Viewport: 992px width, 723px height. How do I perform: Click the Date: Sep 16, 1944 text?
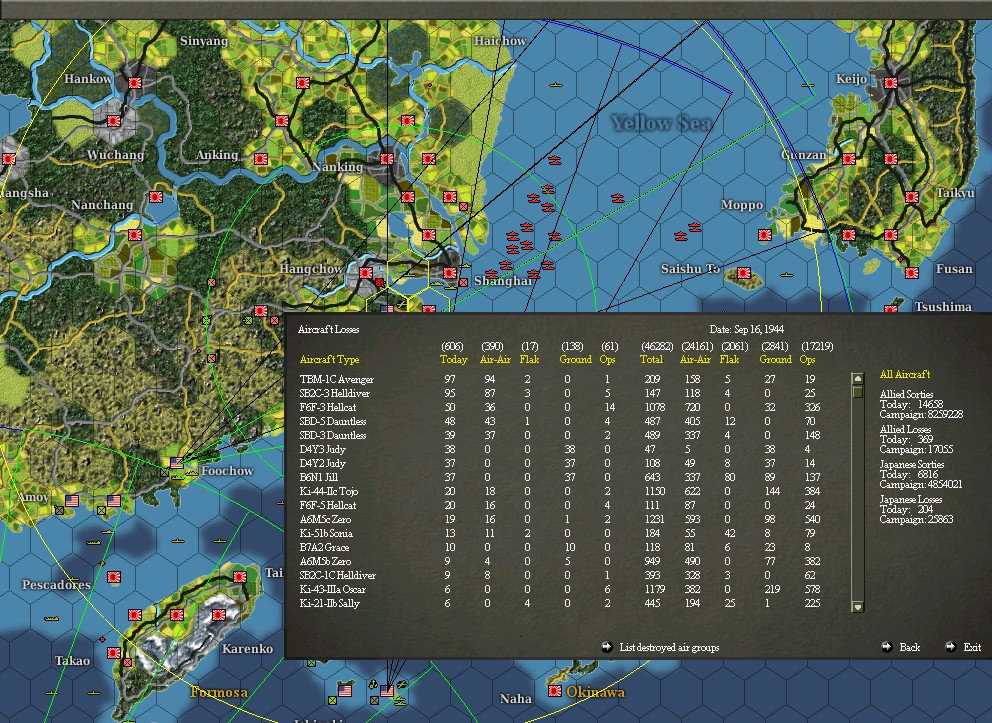[747, 329]
